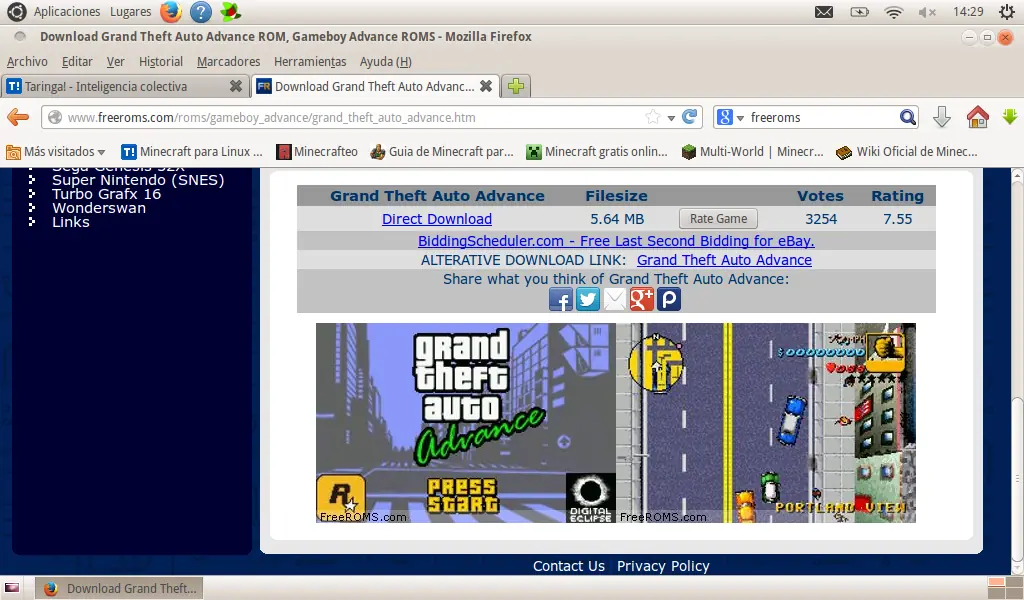Open Minecraft para Linux bookmark
Viewport: 1024px width, 600px height.
tap(192, 152)
